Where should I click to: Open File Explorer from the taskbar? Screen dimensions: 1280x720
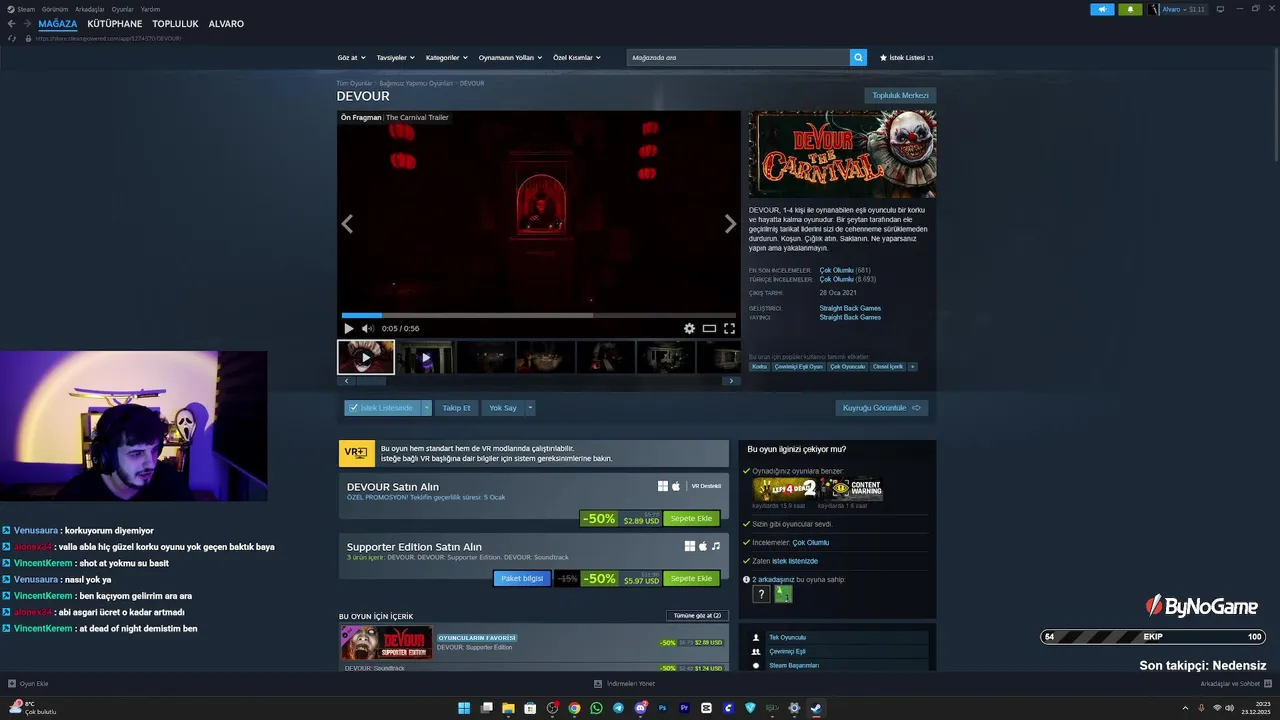pos(508,708)
